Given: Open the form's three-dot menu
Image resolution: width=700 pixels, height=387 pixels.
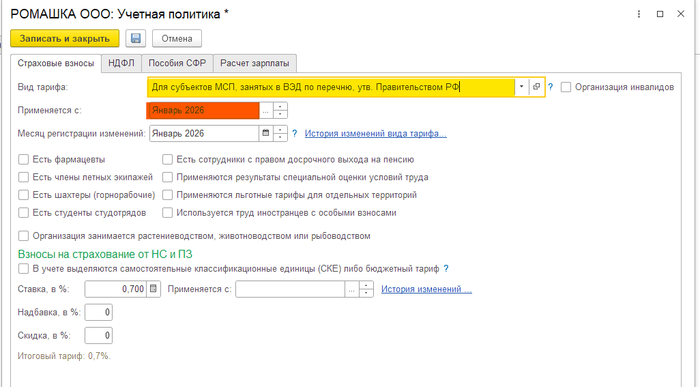Looking at the screenshot, I should pos(639,14).
